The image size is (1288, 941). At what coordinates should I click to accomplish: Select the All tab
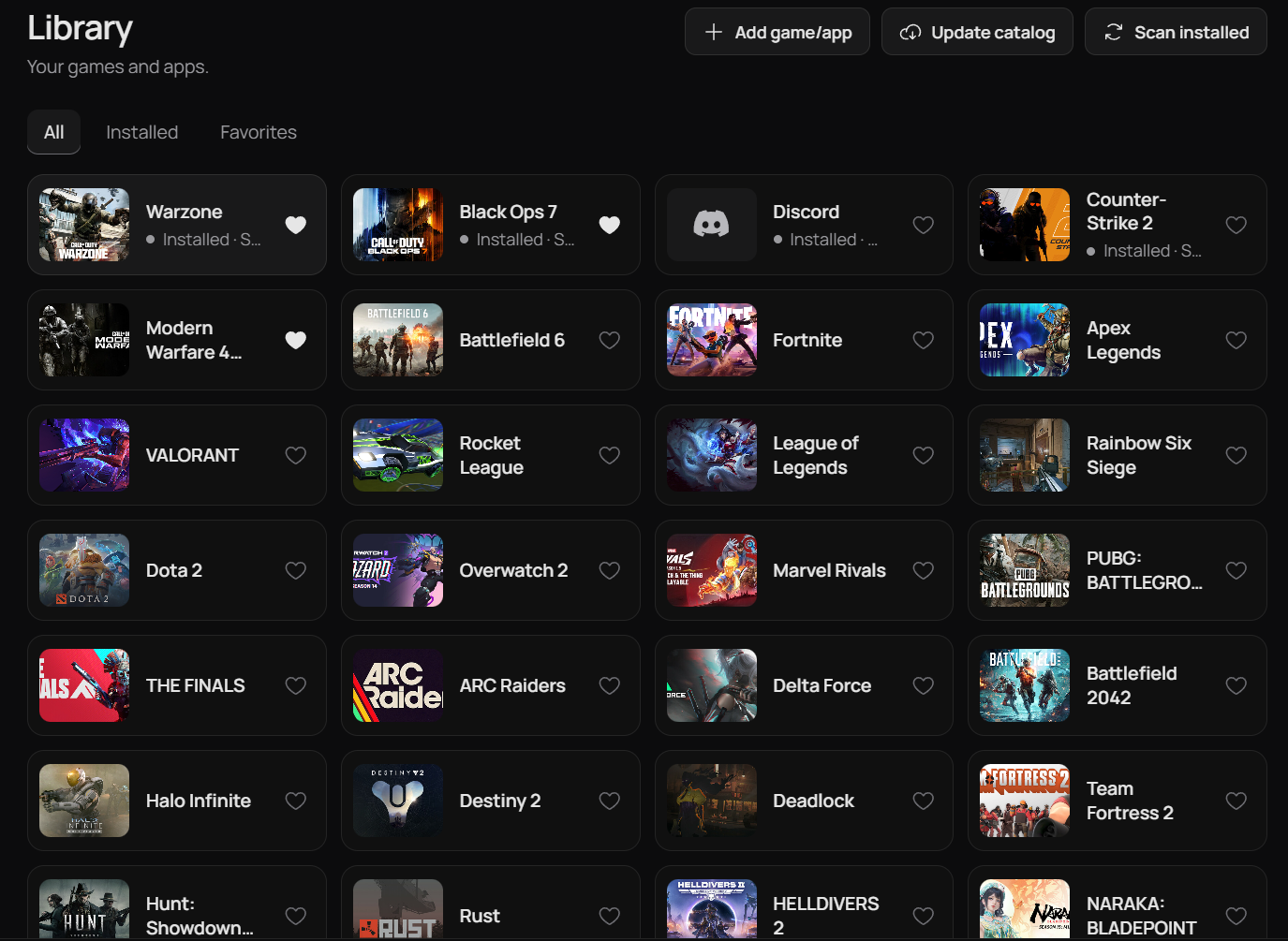[x=54, y=132]
